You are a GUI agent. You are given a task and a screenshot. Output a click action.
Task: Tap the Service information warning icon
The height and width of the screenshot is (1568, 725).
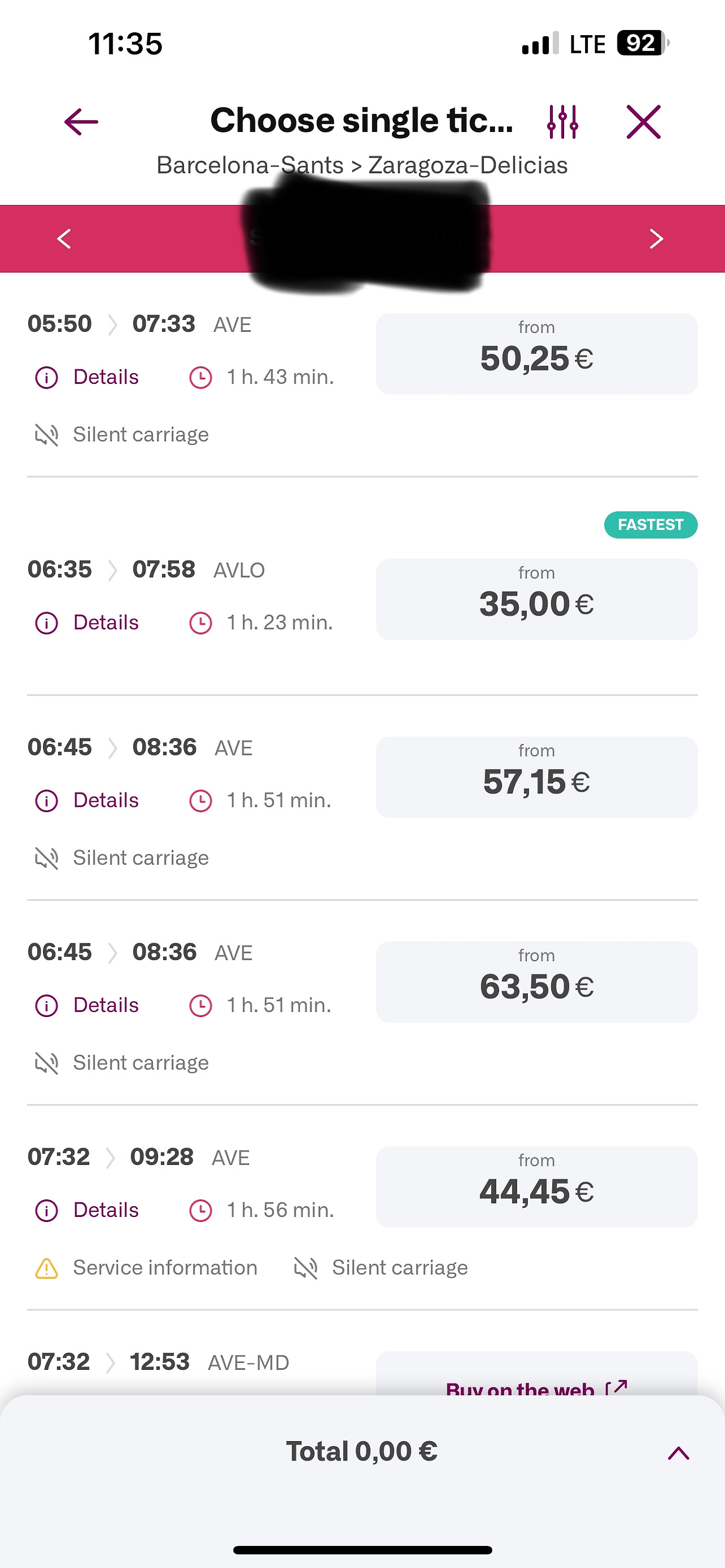click(x=47, y=1268)
